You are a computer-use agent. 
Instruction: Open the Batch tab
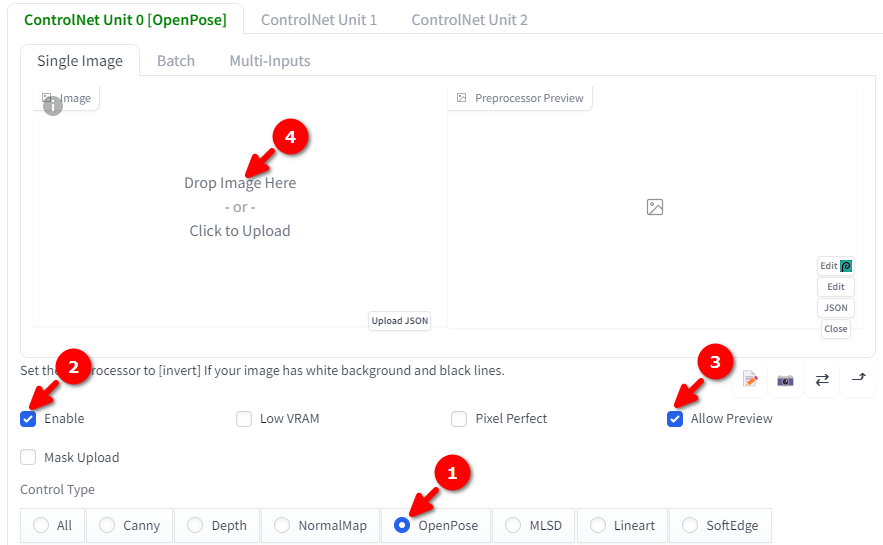176,61
